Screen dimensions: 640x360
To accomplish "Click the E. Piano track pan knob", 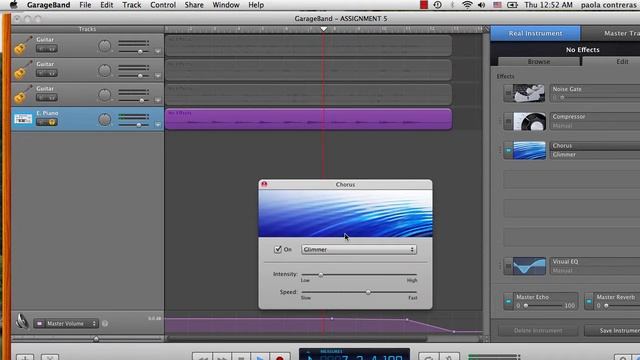I will coord(104,120).
